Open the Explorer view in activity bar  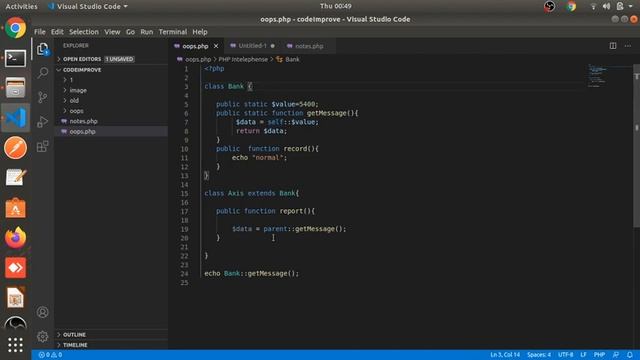click(x=42, y=49)
